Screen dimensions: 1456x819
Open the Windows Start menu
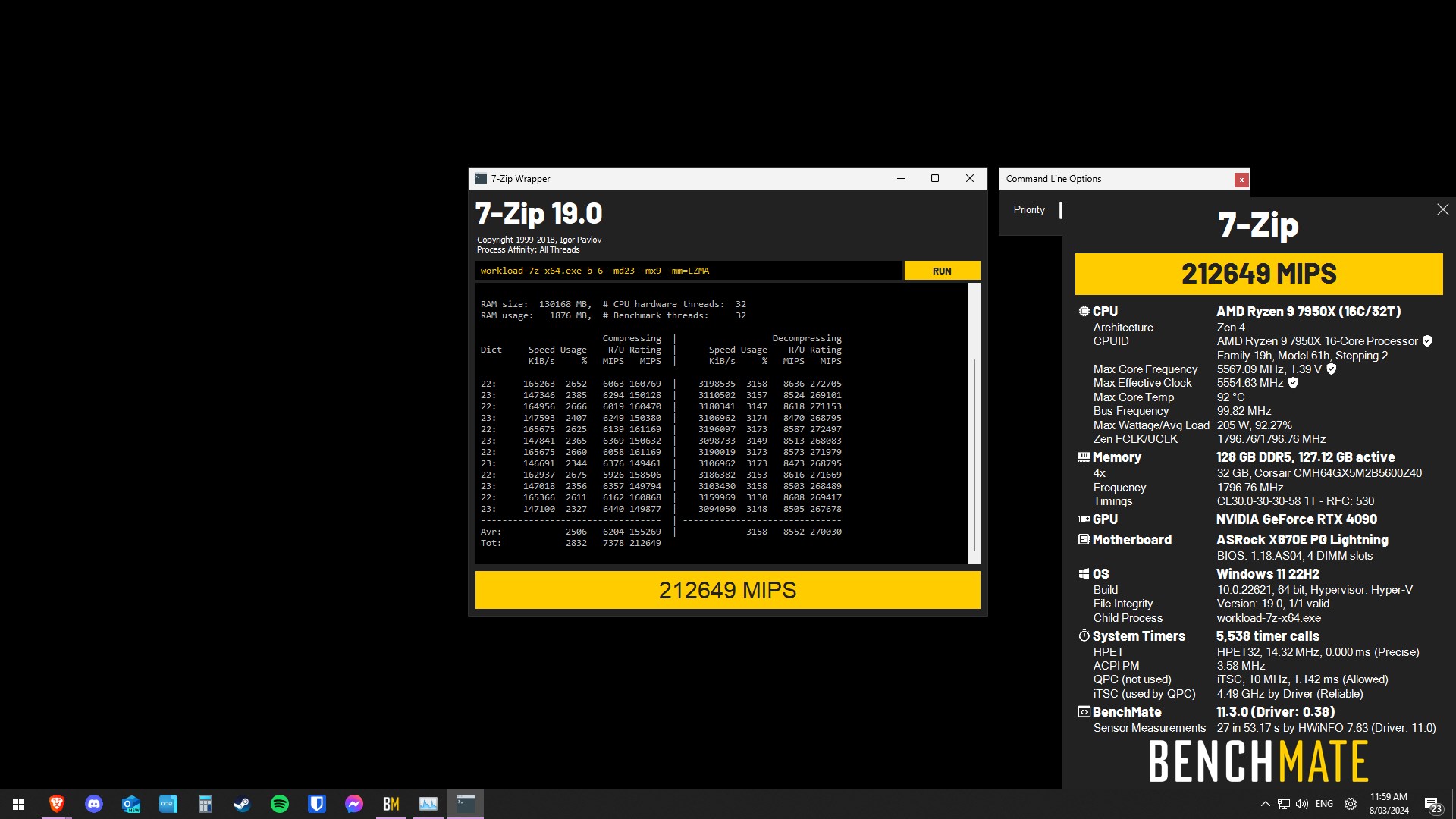19,804
